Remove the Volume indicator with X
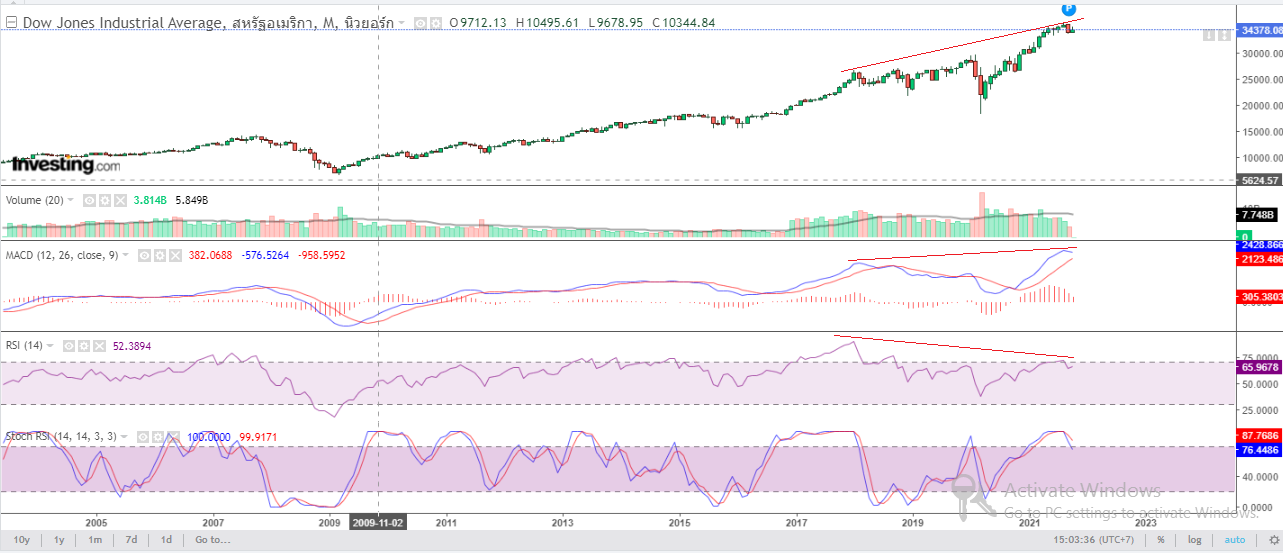The width and height of the screenshot is (1283, 553). pos(120,200)
